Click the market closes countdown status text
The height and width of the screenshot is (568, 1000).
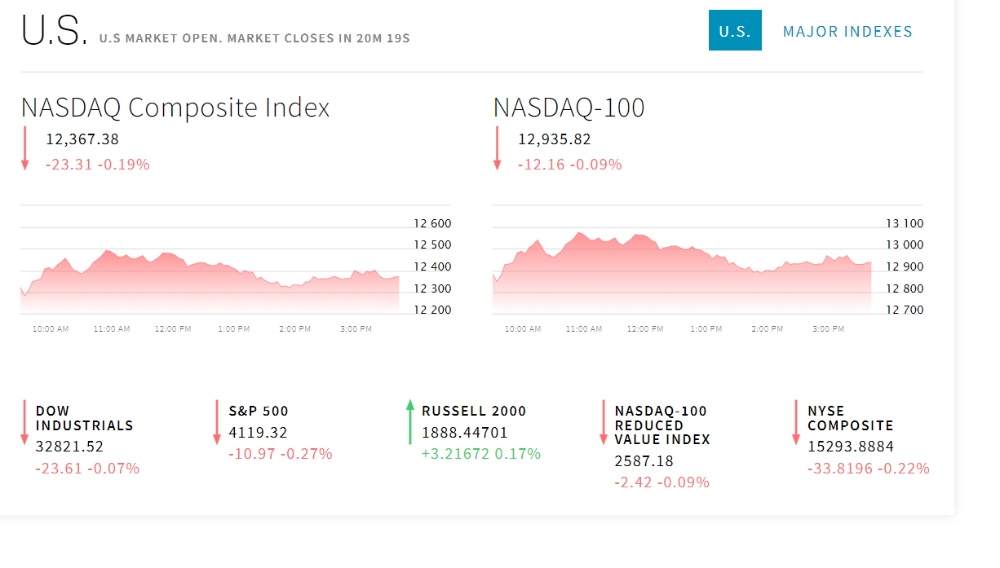254,38
